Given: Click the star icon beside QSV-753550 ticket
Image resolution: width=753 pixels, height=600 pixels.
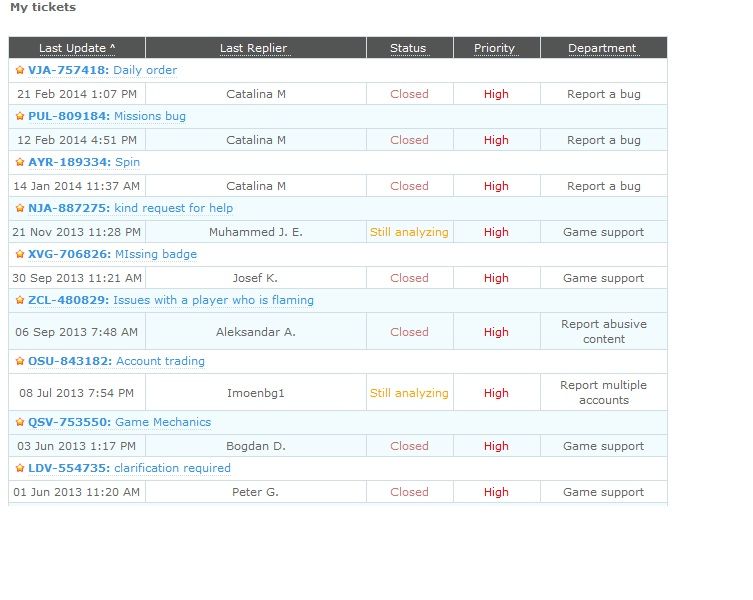Looking at the screenshot, I should [x=20, y=423].
